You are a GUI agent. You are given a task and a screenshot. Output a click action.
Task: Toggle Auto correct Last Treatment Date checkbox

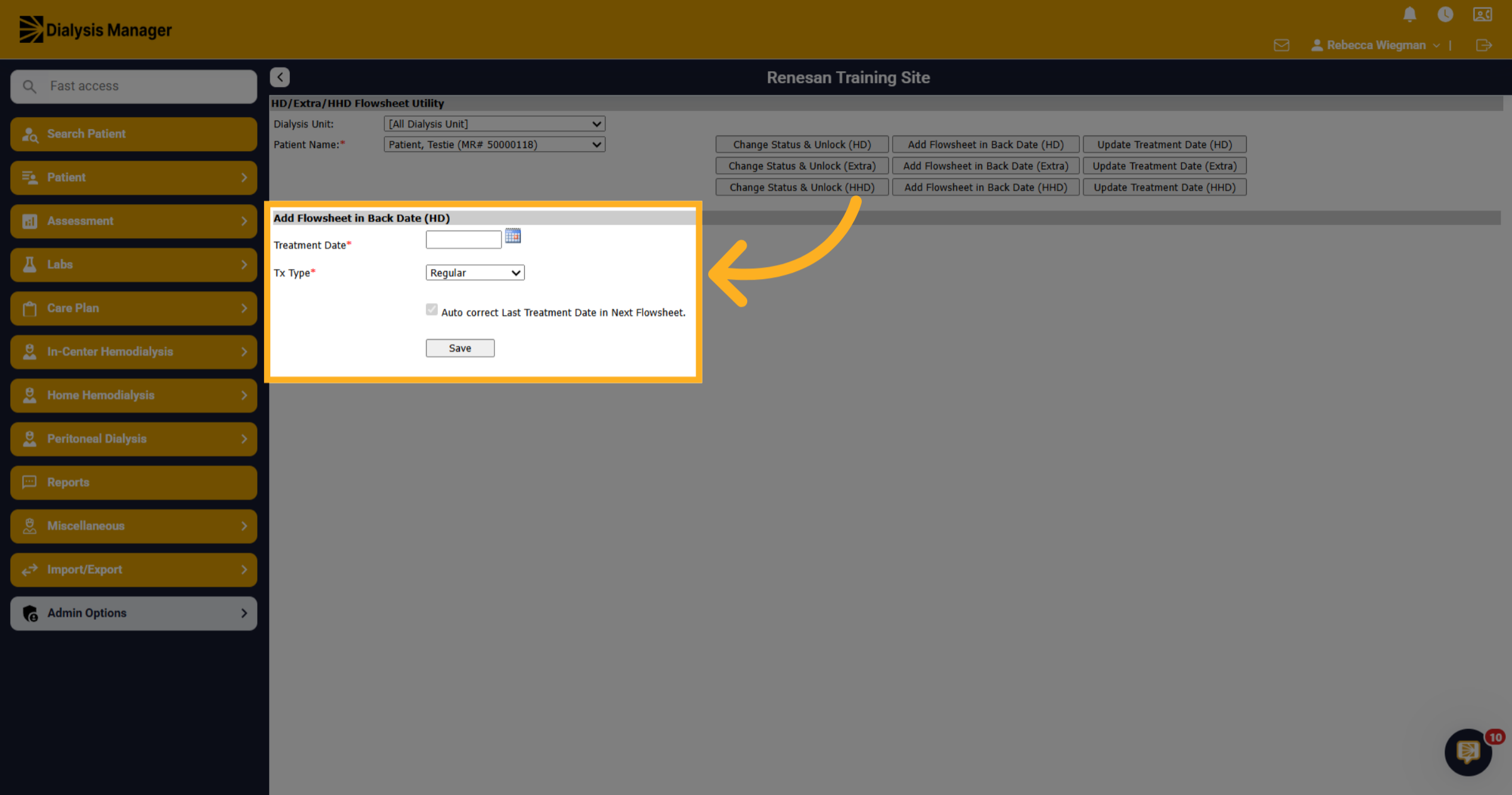coord(432,309)
